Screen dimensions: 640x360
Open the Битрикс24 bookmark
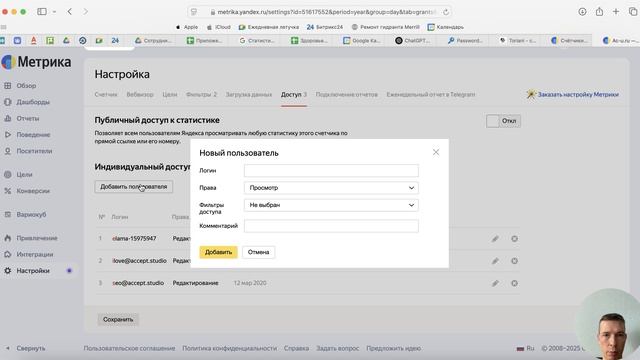(x=325, y=27)
